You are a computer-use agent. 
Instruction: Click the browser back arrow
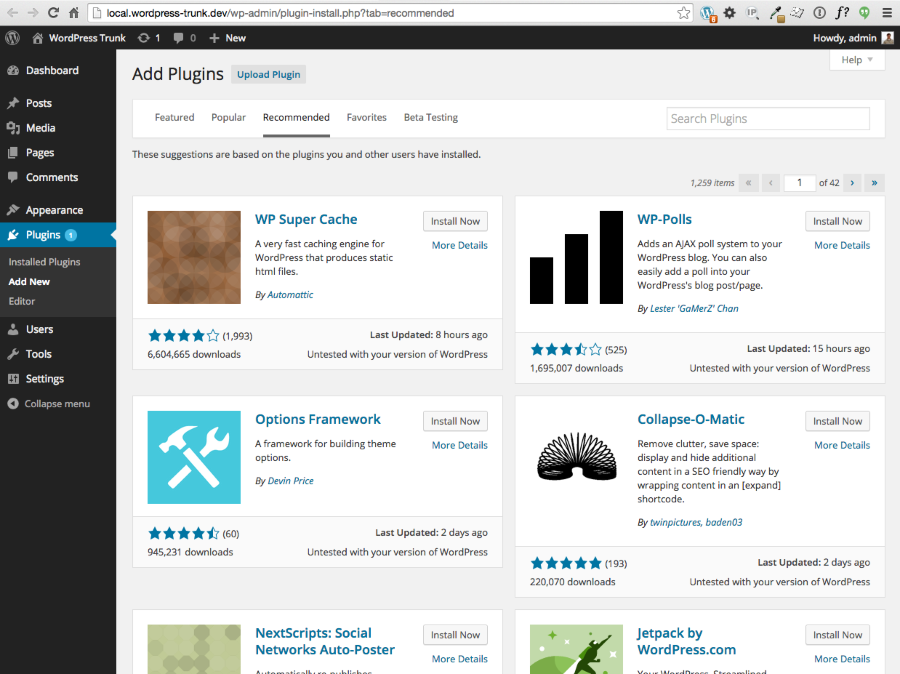12,13
